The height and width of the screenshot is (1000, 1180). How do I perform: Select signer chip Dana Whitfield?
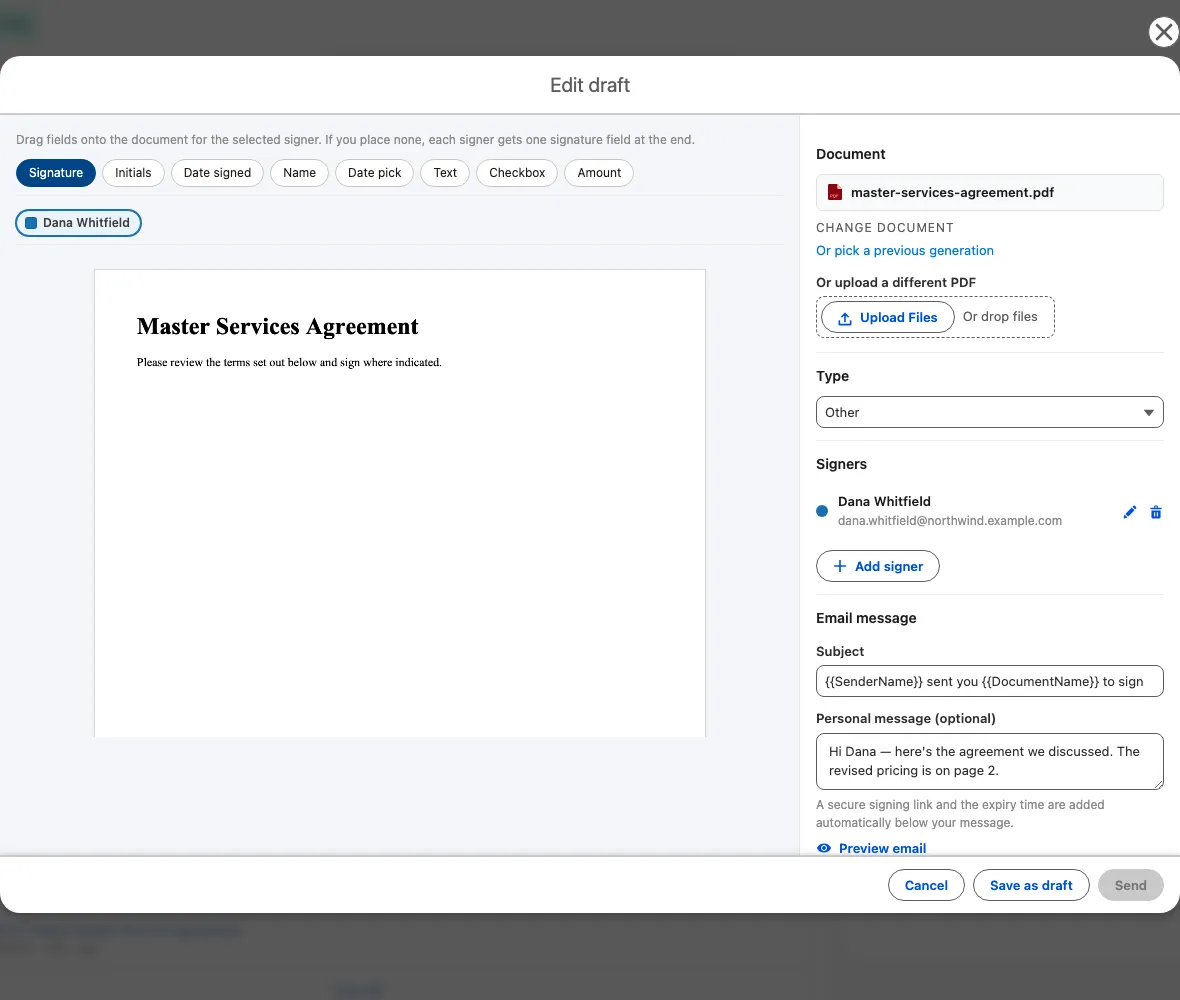point(78,223)
